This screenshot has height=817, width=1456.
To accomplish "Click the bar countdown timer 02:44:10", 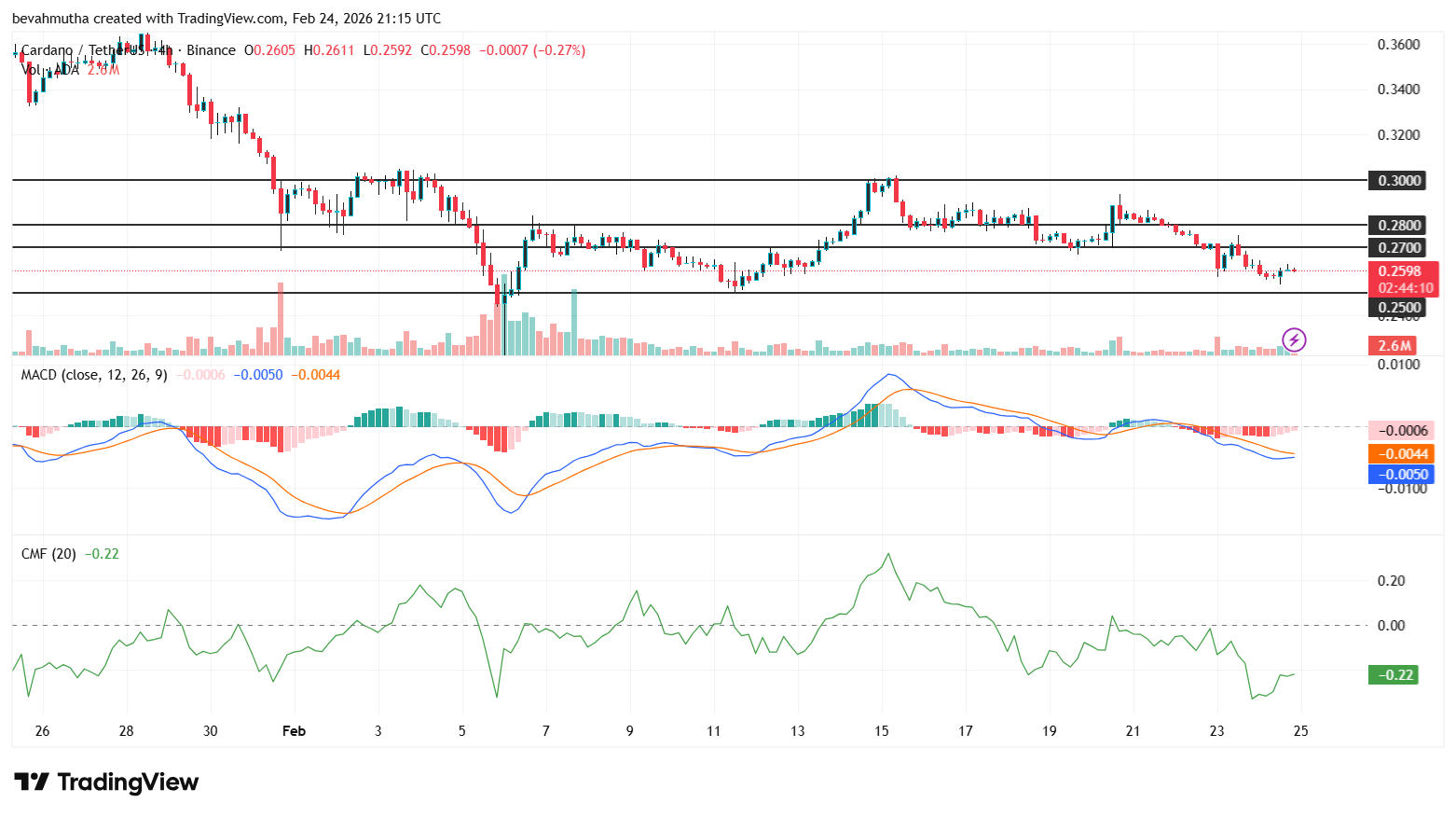I will (x=1402, y=287).
